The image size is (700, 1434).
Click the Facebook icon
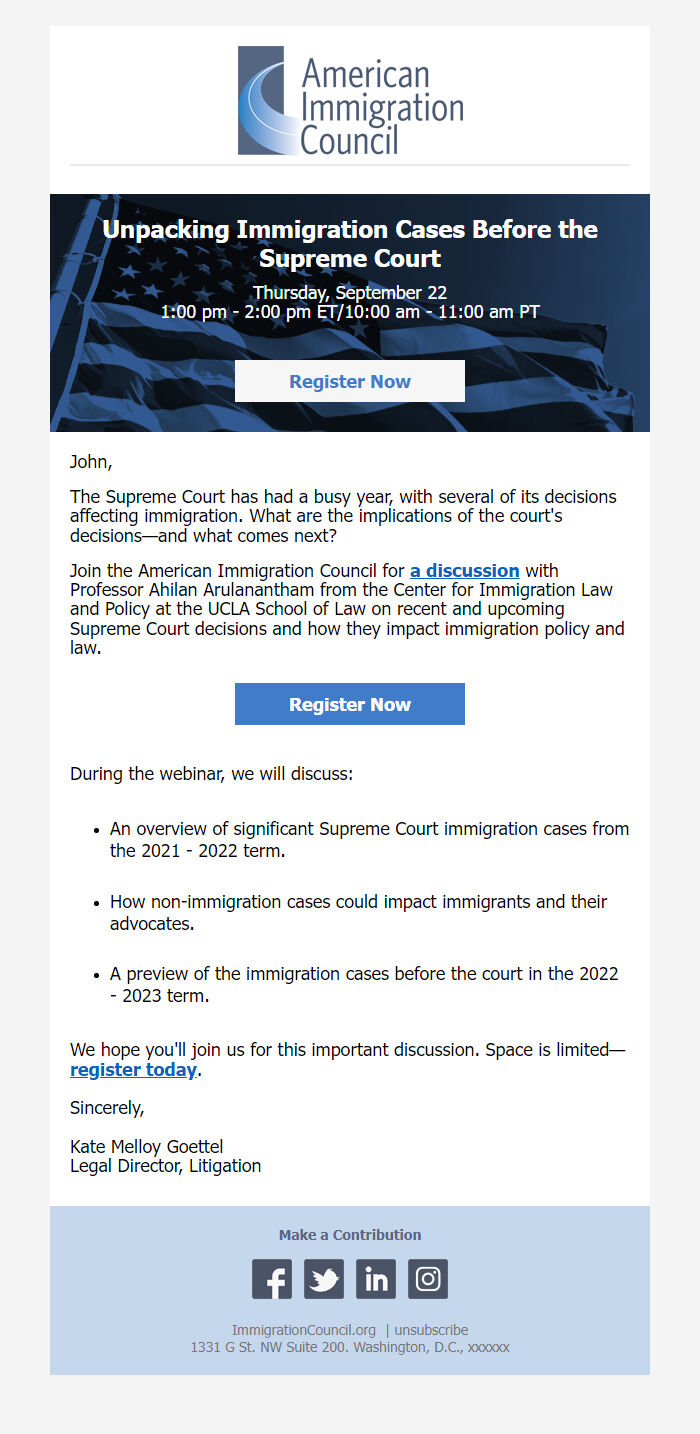click(271, 1278)
